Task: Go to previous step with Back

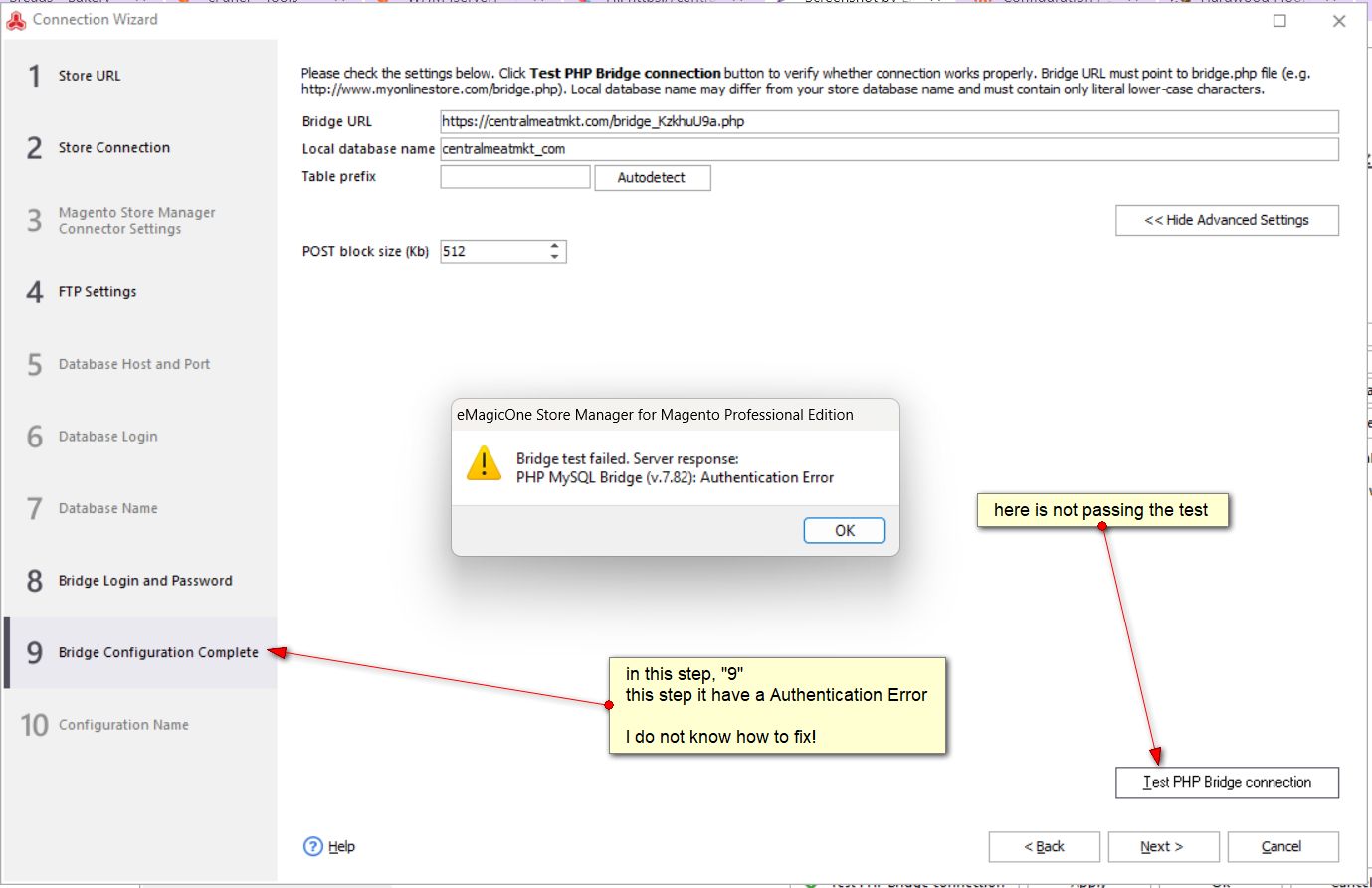Action: pos(1044,847)
